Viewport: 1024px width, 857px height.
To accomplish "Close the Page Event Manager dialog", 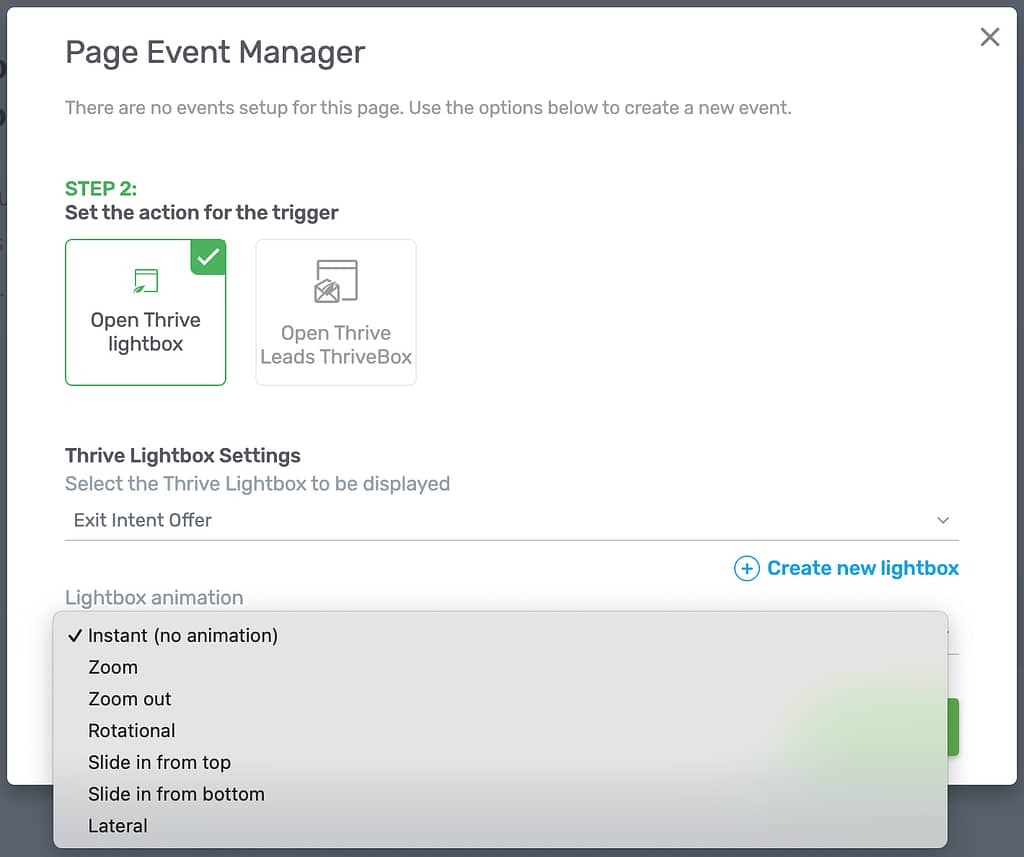I will pyautogui.click(x=989, y=37).
